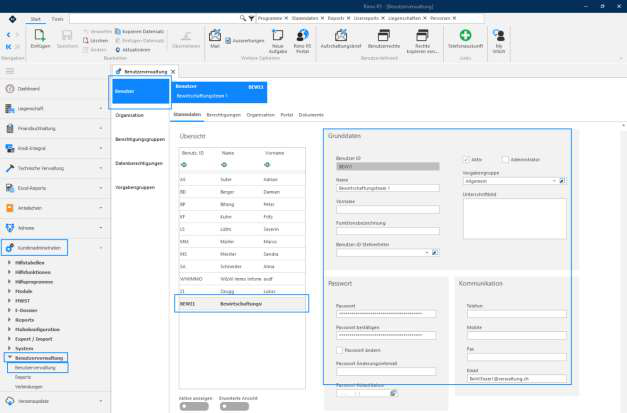Select the Benutzer blue side tab

pos(140,92)
